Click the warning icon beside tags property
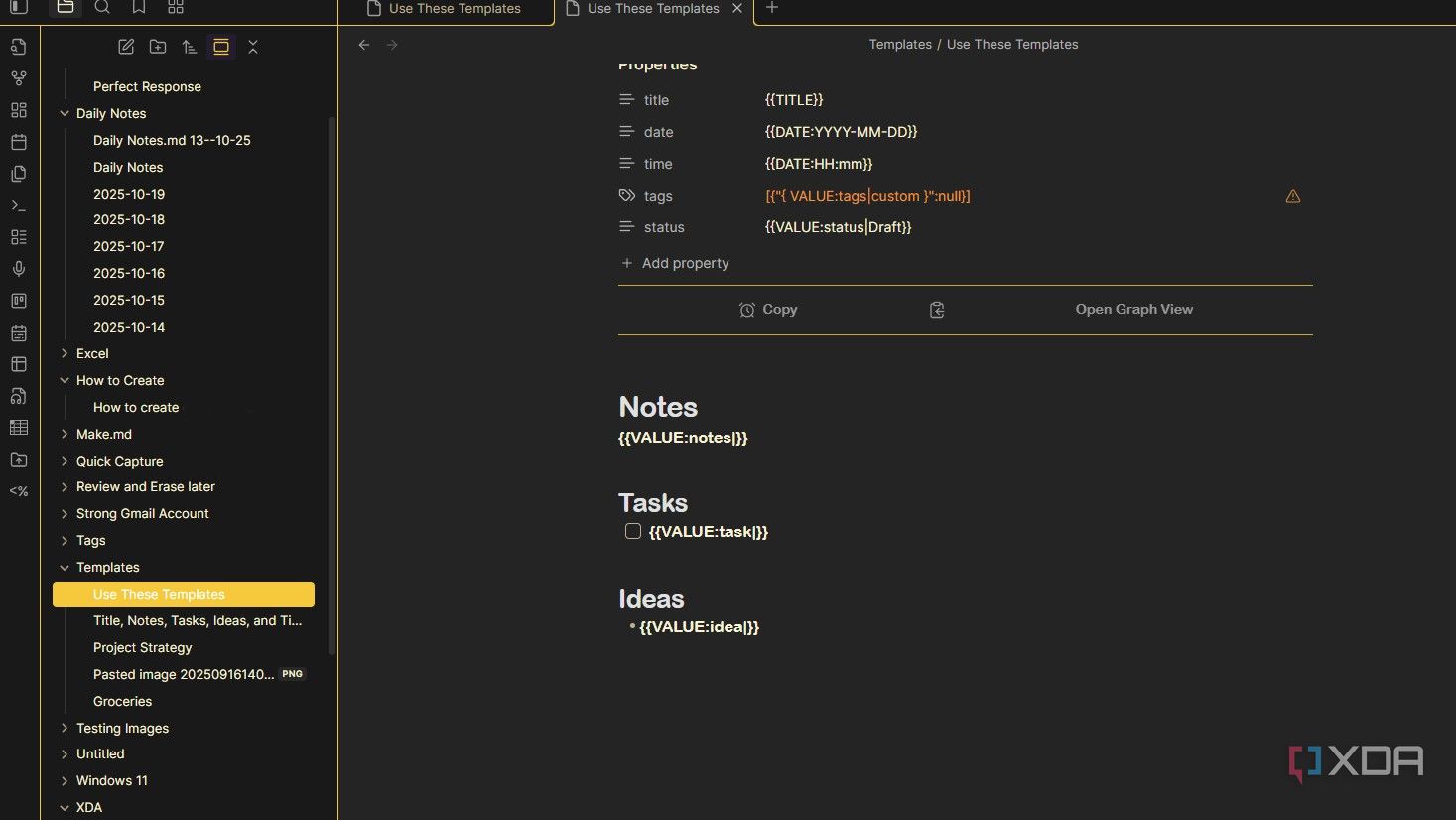Image resolution: width=1456 pixels, height=820 pixels. point(1293,196)
